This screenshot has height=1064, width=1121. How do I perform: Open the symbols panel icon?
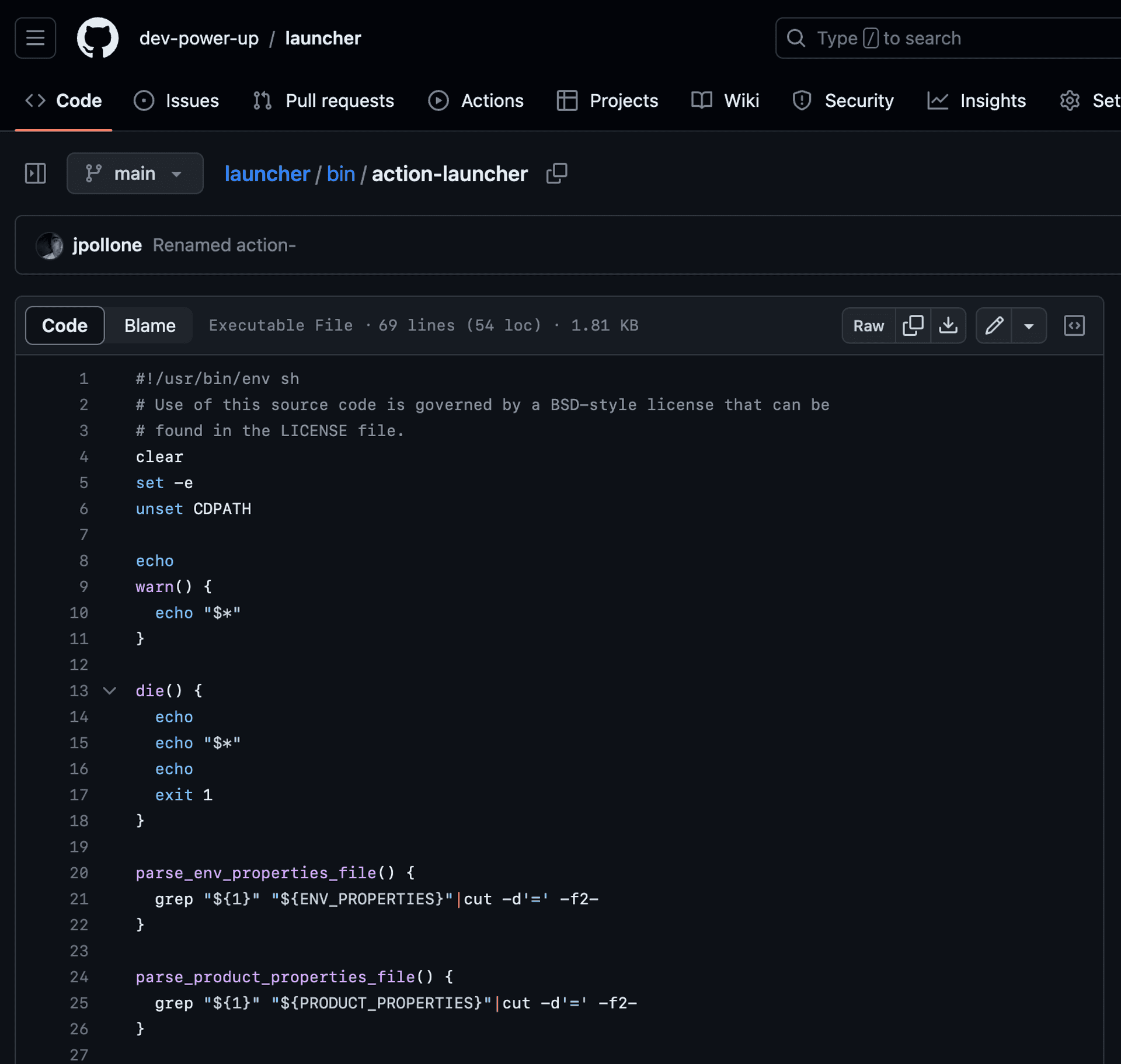coord(1074,325)
